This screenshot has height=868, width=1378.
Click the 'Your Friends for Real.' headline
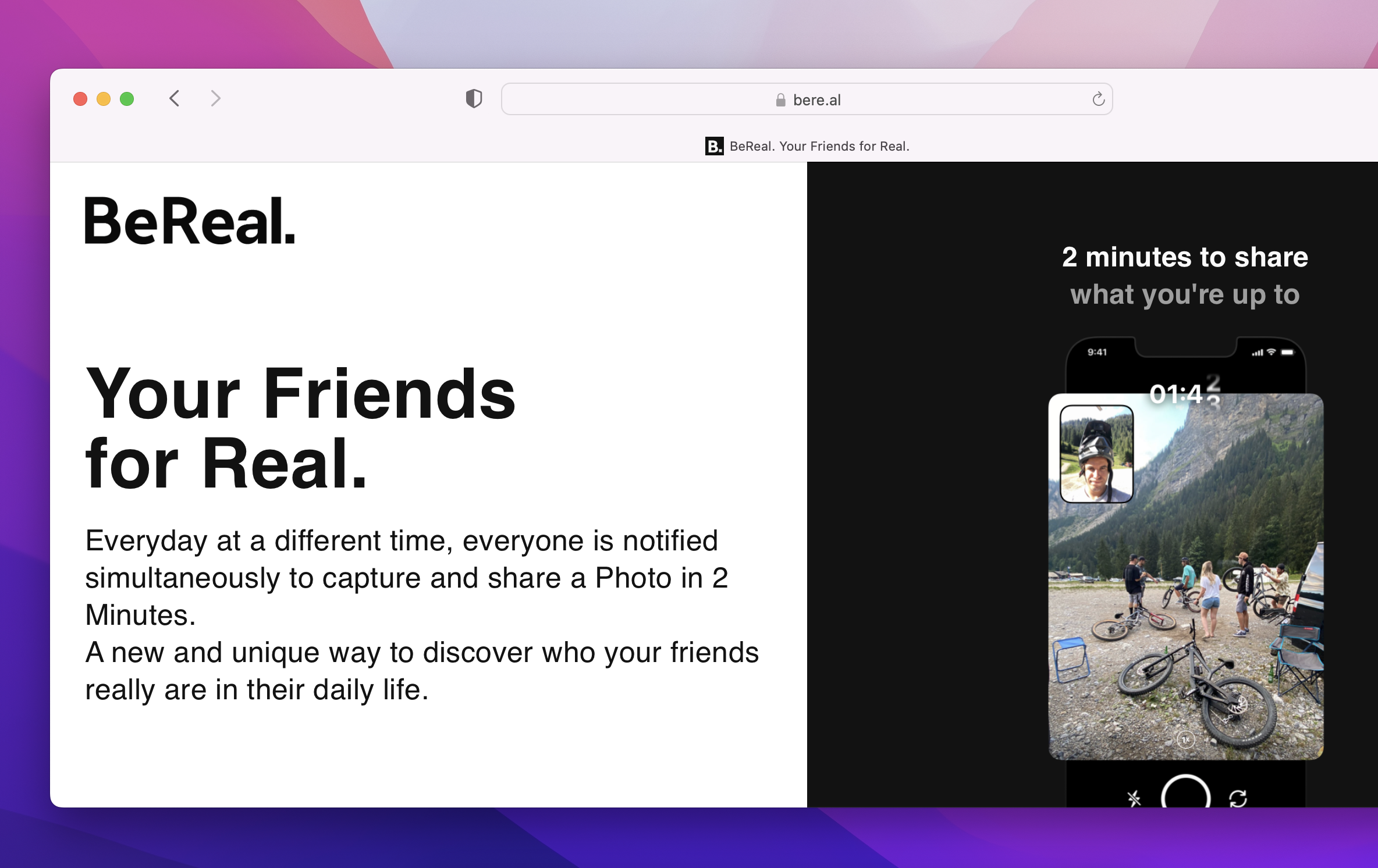click(300, 428)
